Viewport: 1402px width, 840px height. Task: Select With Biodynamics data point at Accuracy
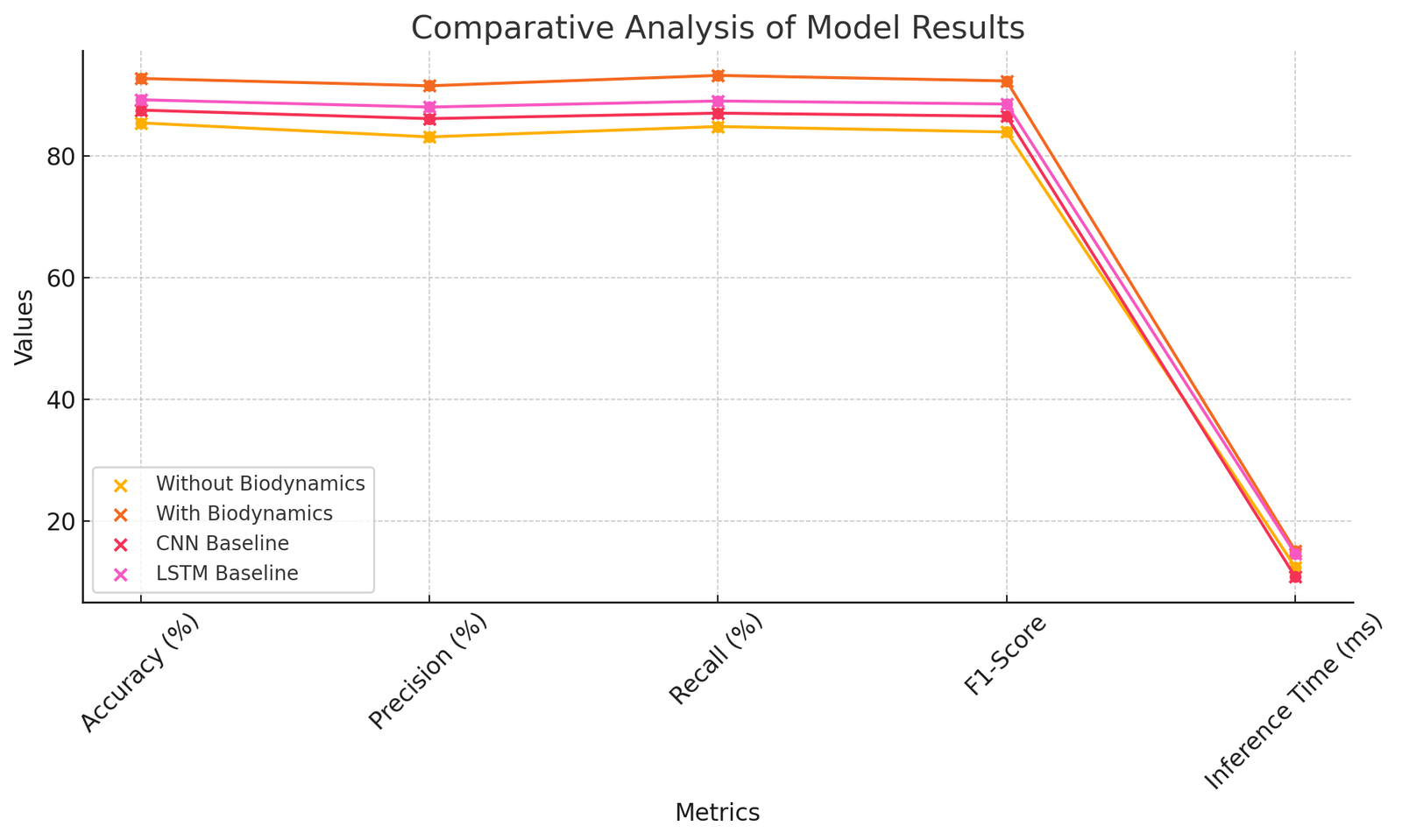pyautogui.click(x=140, y=79)
